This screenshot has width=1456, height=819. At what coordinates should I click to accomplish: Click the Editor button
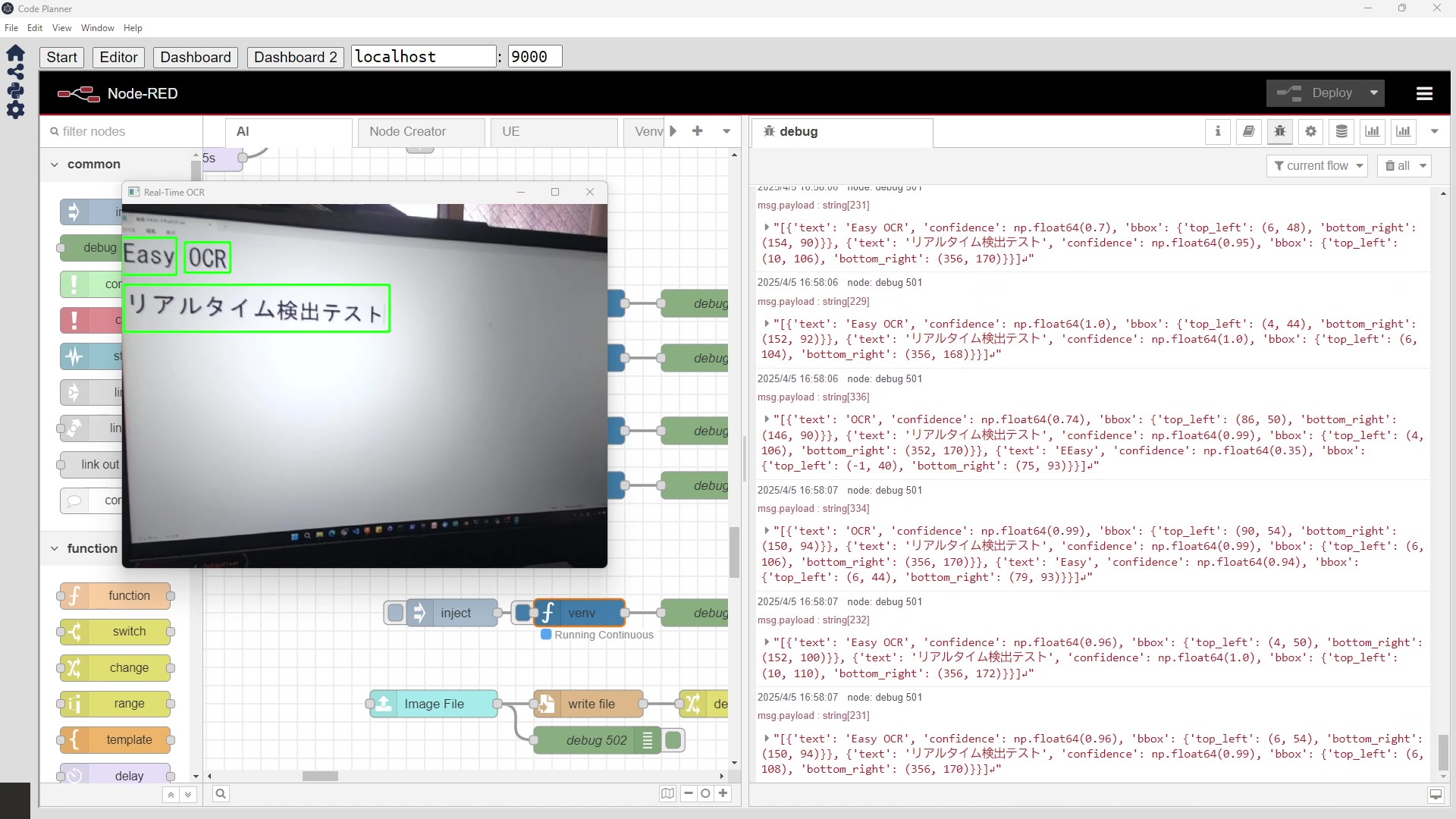click(118, 57)
